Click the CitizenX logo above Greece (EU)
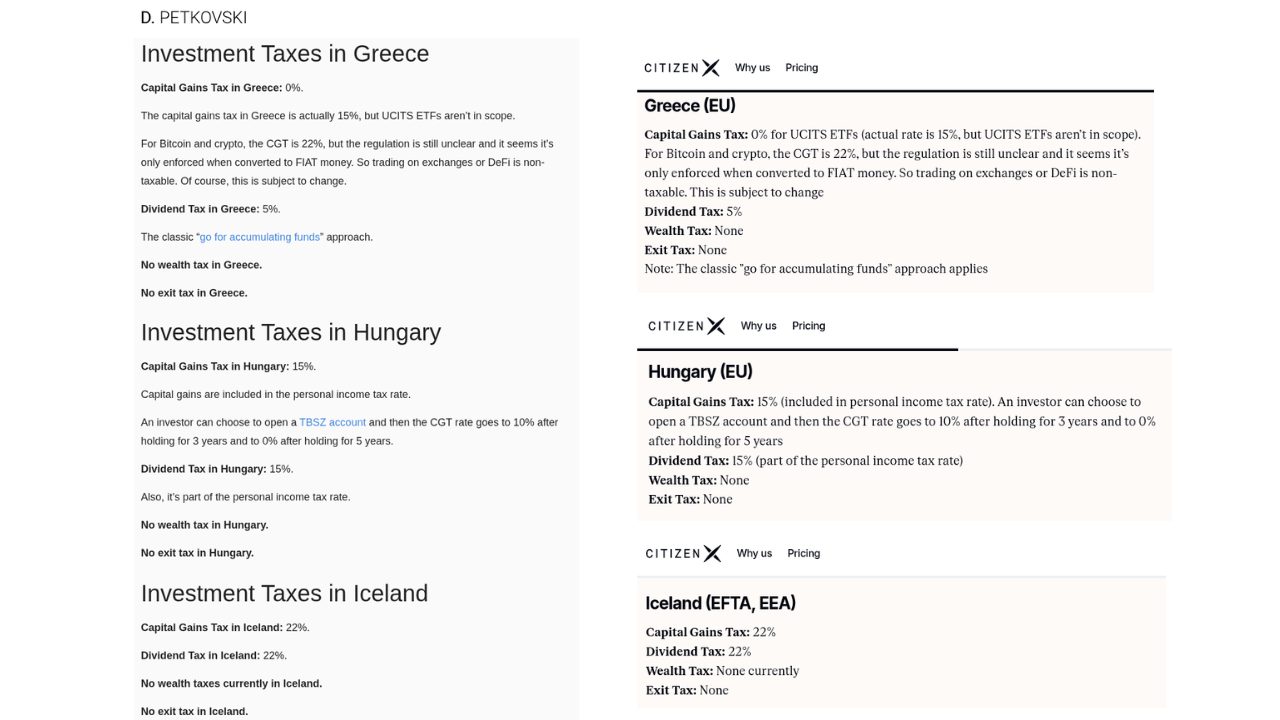The image size is (1280, 720). click(682, 68)
